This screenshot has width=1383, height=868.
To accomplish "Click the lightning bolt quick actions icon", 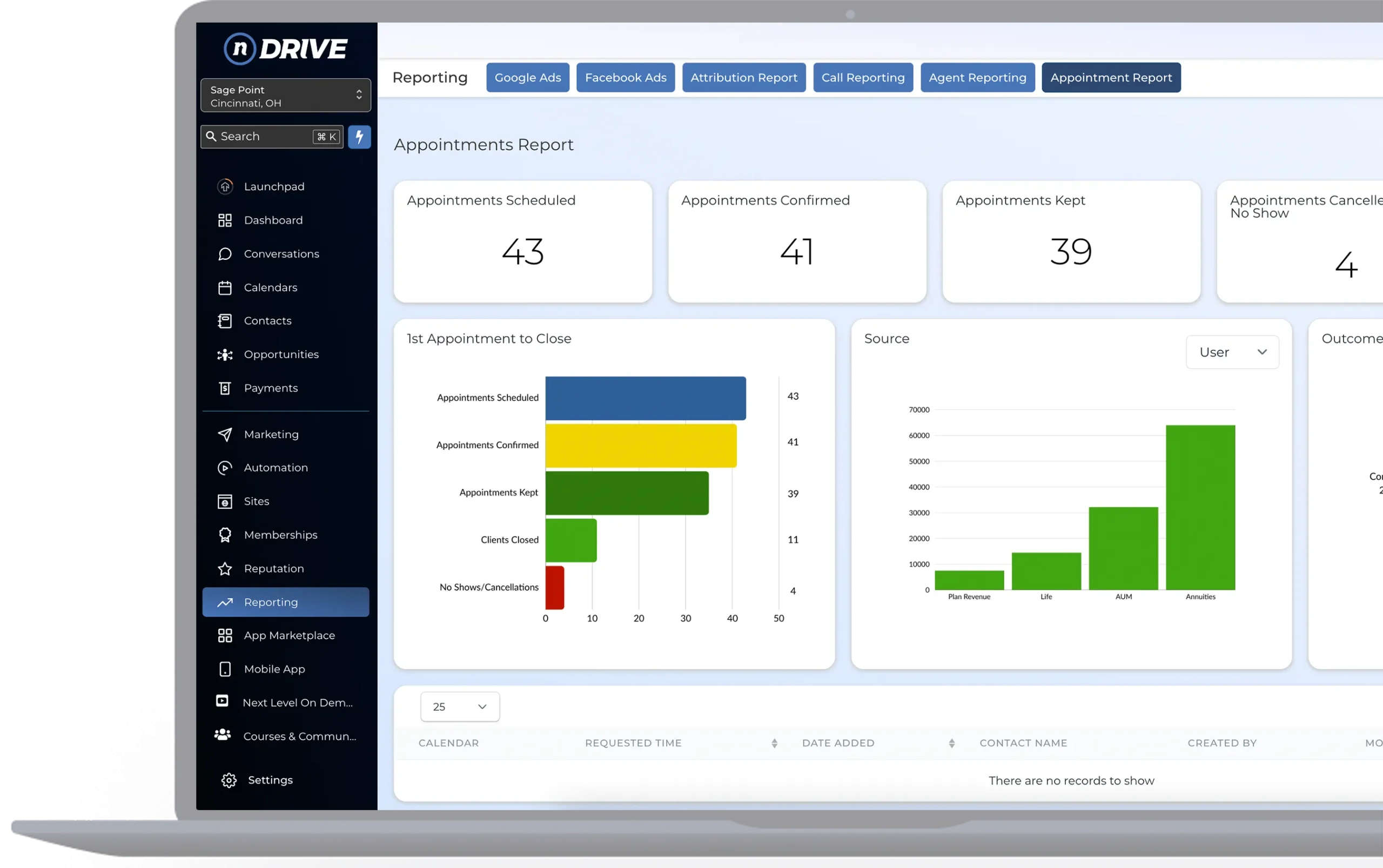I will [359, 137].
